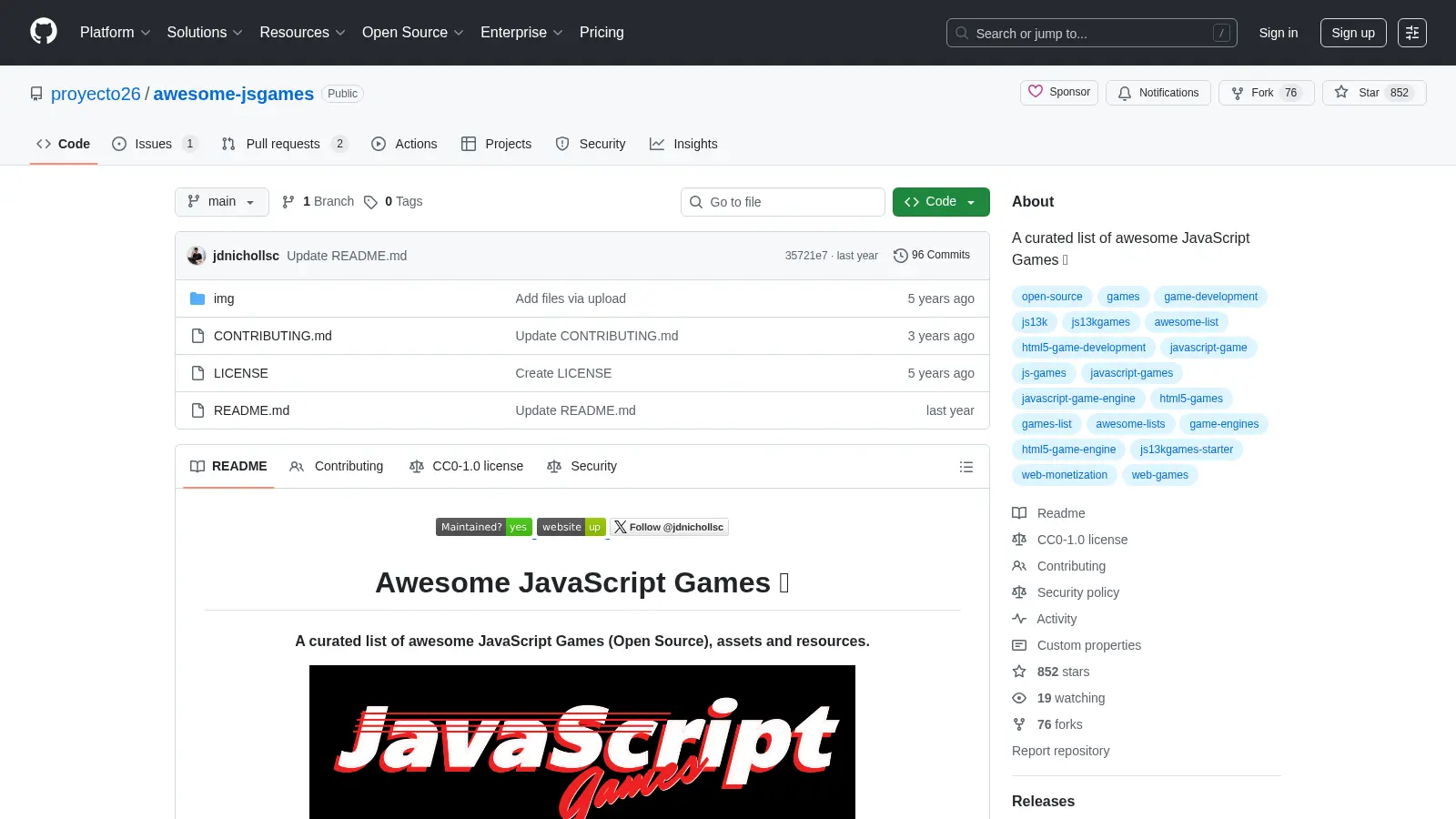Select the game-development topic tag
The height and width of the screenshot is (819, 1456).
(x=1210, y=297)
